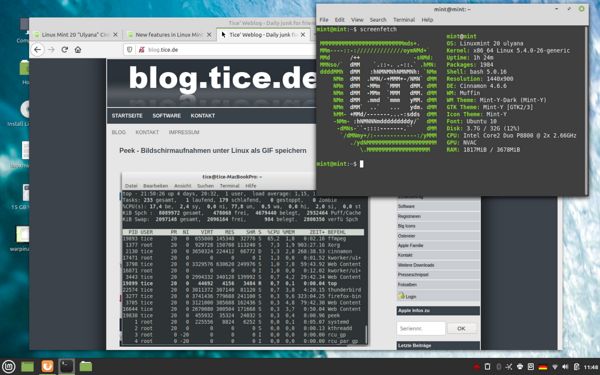This screenshot has height=375, width=600.
Task: Click the Seriennr. input field
Action: [421, 328]
